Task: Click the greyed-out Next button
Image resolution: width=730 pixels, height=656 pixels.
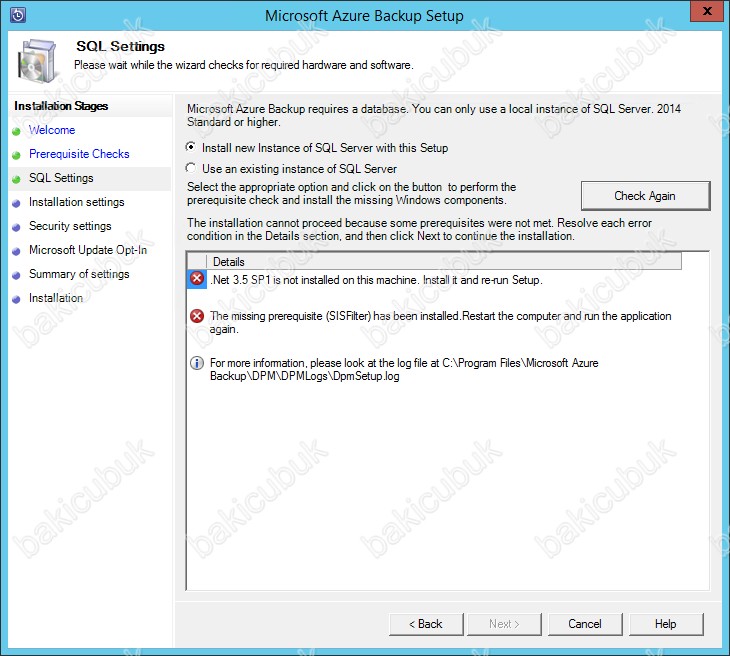Action: point(504,624)
